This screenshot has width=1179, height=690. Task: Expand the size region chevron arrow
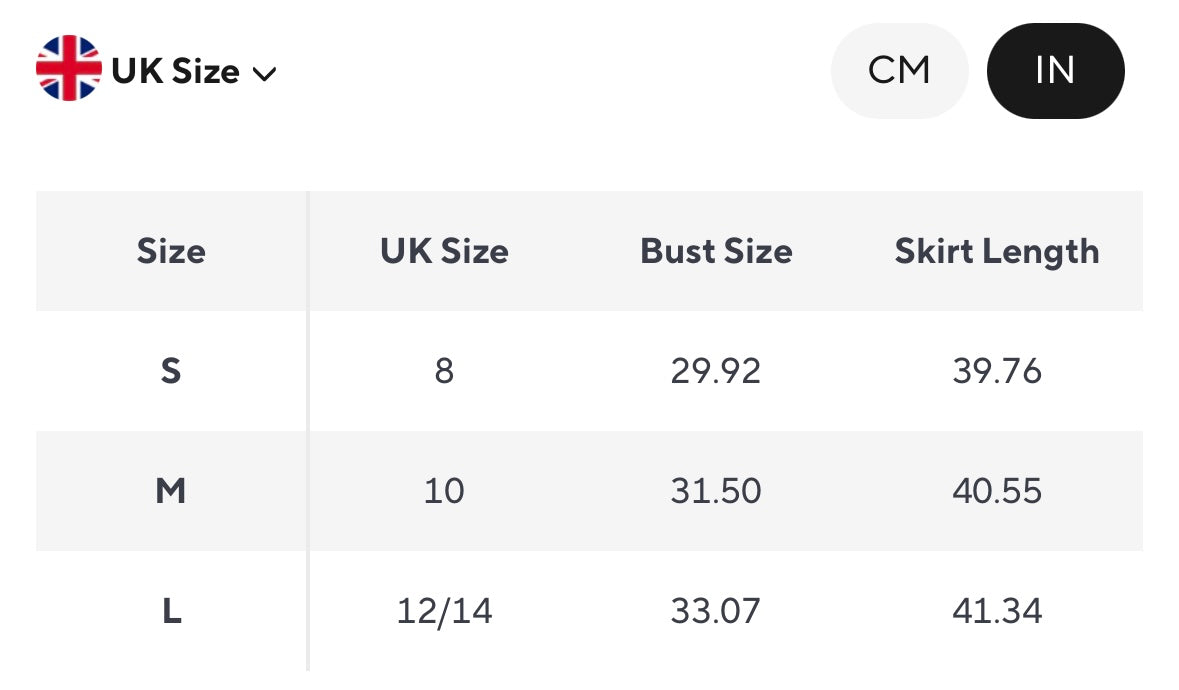[265, 74]
